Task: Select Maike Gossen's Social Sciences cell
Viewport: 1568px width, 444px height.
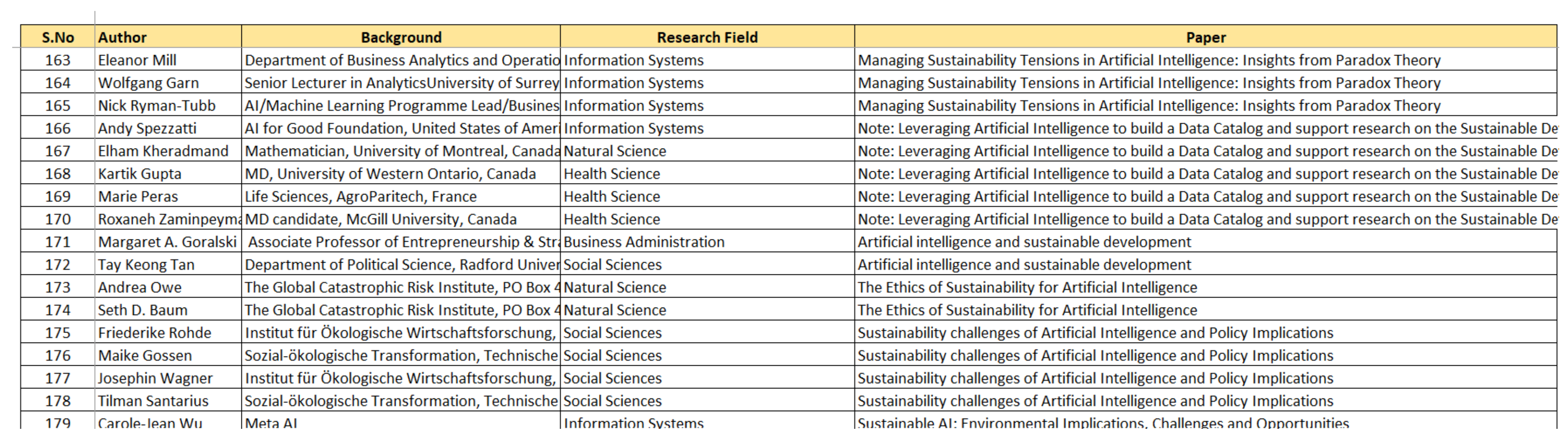Action: click(707, 356)
